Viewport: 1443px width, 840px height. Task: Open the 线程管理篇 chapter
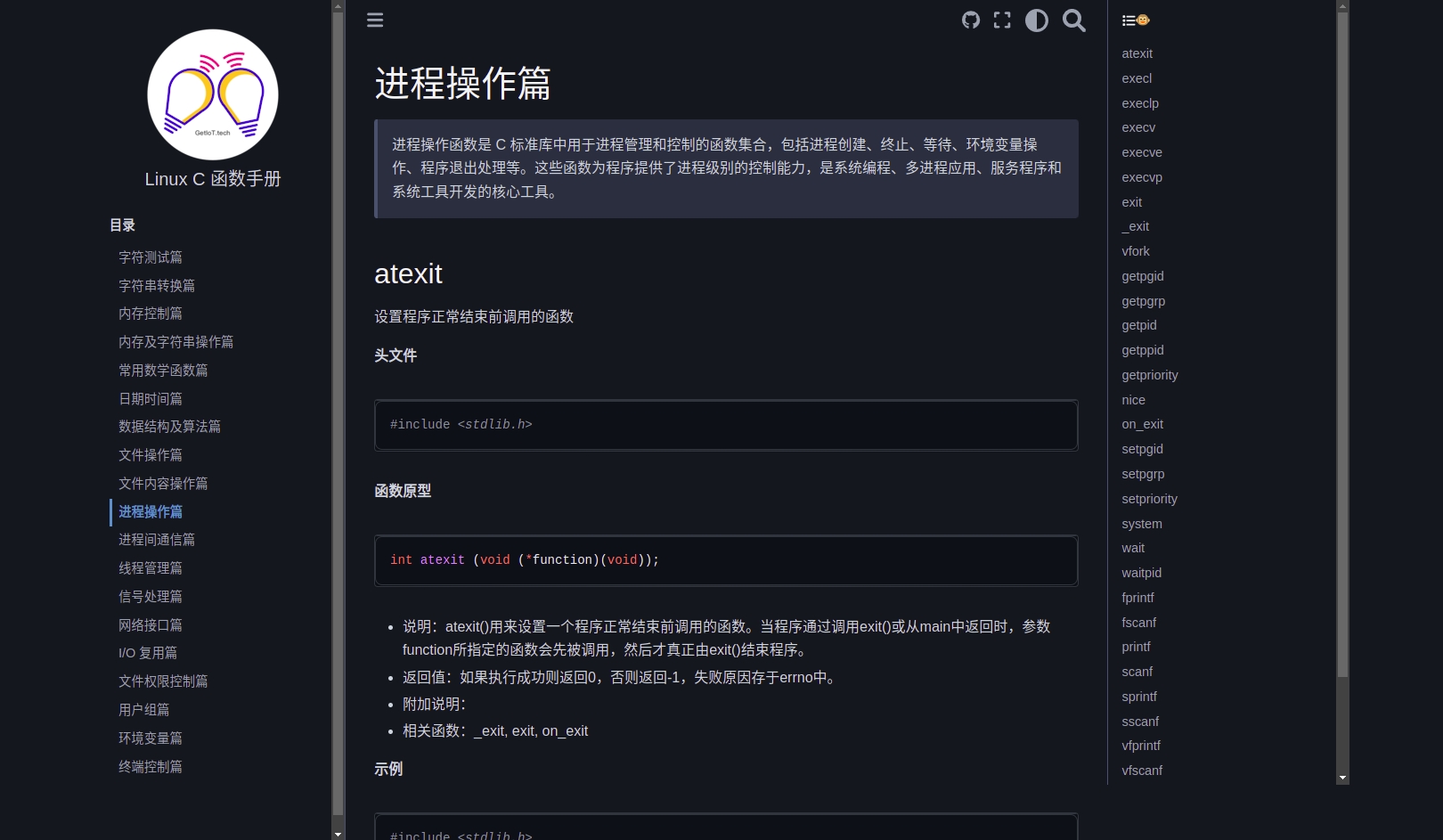(x=151, y=568)
